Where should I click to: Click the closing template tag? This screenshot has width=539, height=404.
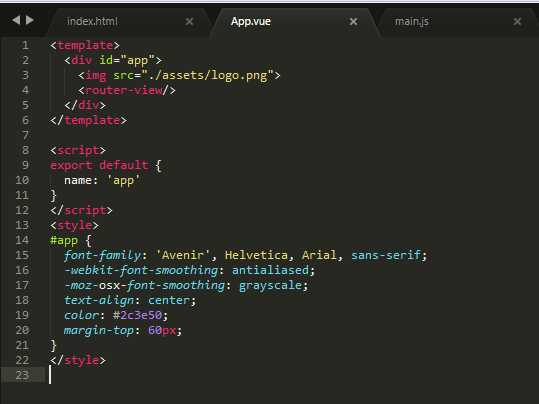pos(88,120)
